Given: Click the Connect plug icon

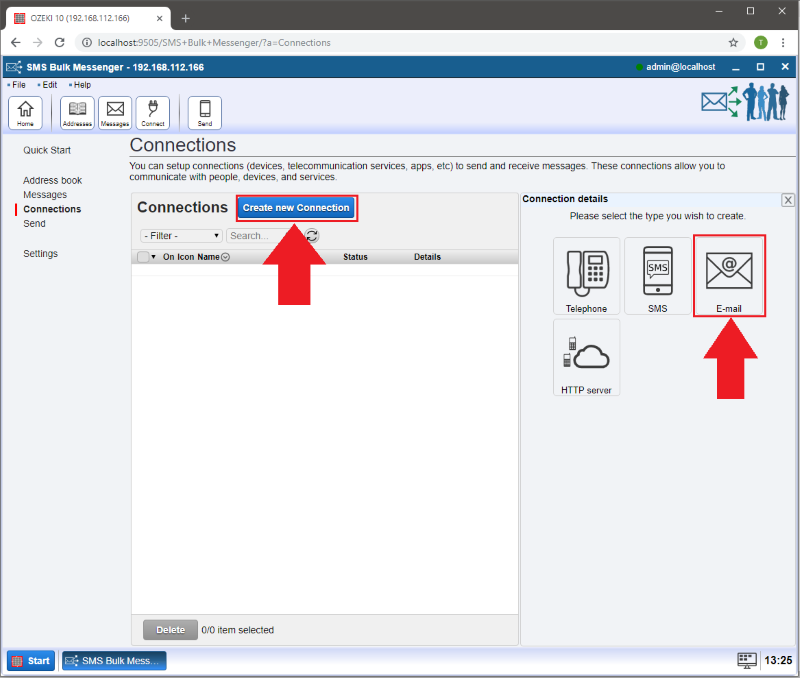Looking at the screenshot, I should (153, 113).
